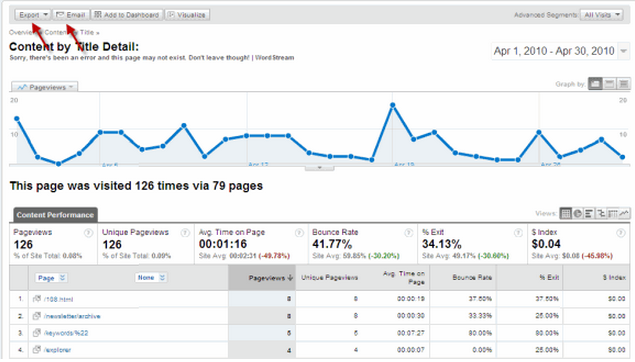Click the Visualize button
This screenshot has width=635, height=362.
tap(187, 15)
